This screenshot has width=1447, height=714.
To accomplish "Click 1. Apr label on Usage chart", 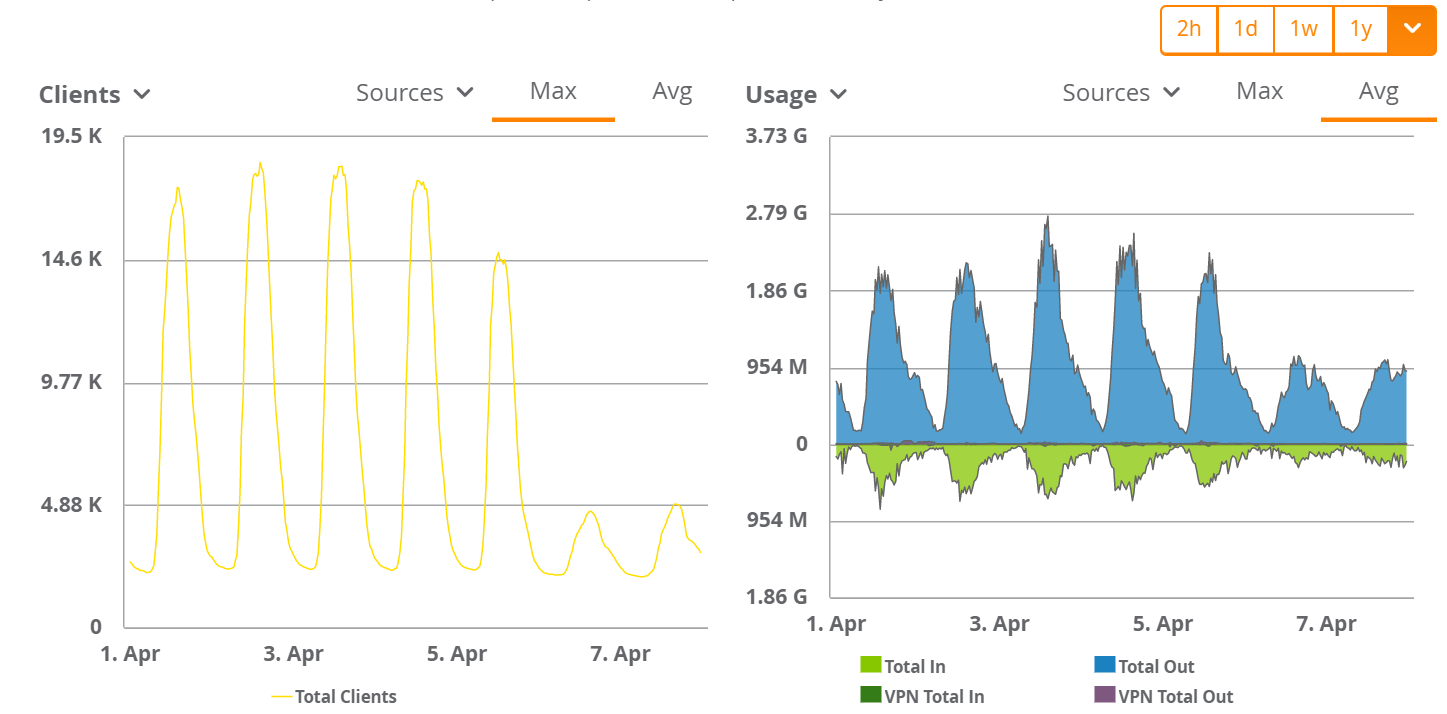I will pos(836,625).
